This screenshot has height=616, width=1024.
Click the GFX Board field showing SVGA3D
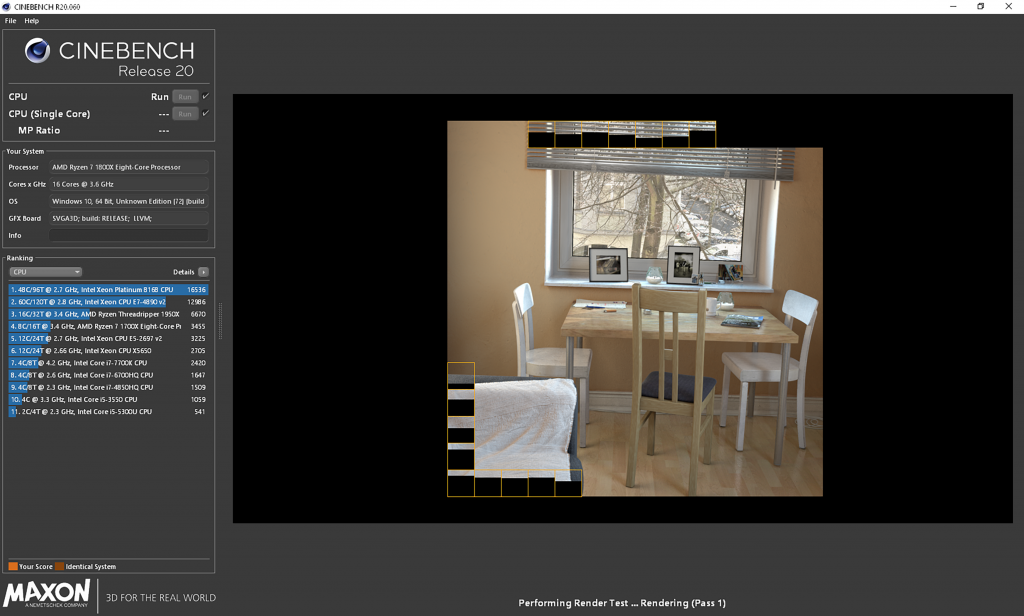click(129, 218)
